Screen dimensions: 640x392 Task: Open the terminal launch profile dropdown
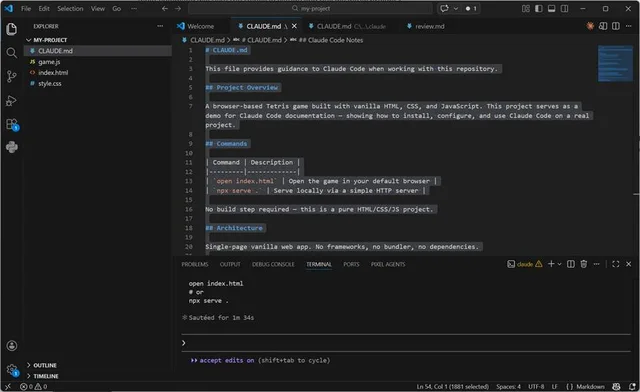559,264
